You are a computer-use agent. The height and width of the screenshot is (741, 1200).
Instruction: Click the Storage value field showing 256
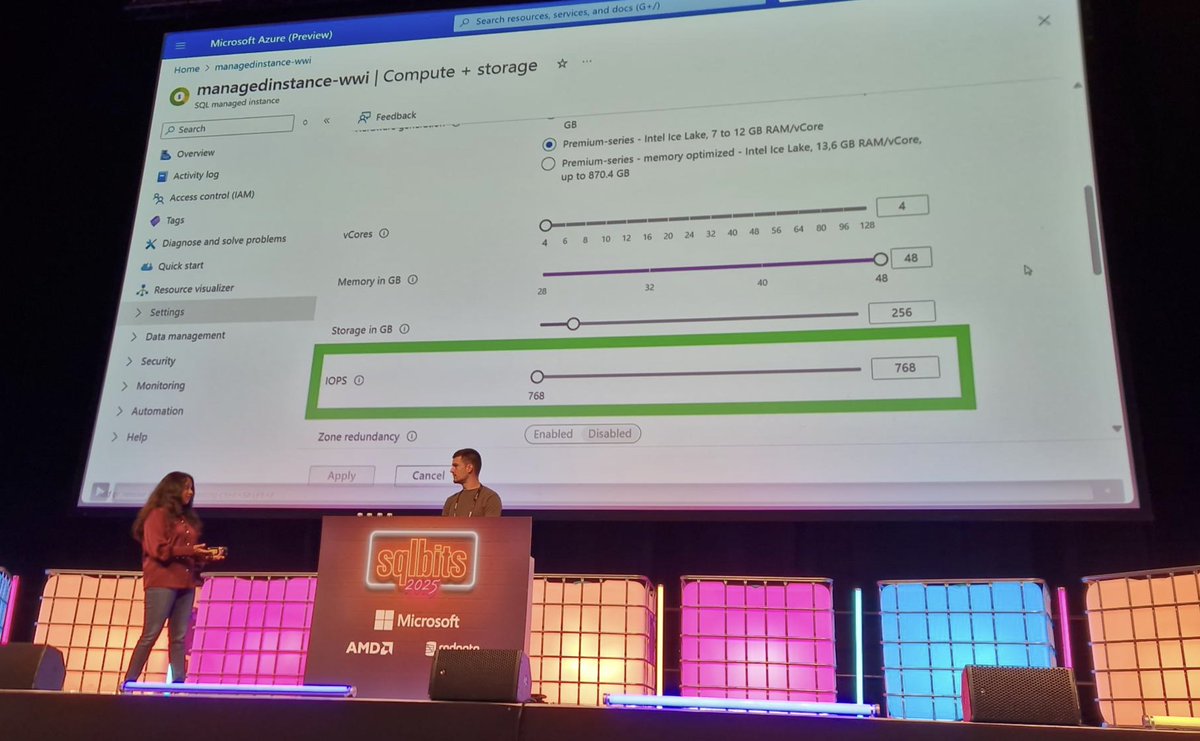pos(901,312)
